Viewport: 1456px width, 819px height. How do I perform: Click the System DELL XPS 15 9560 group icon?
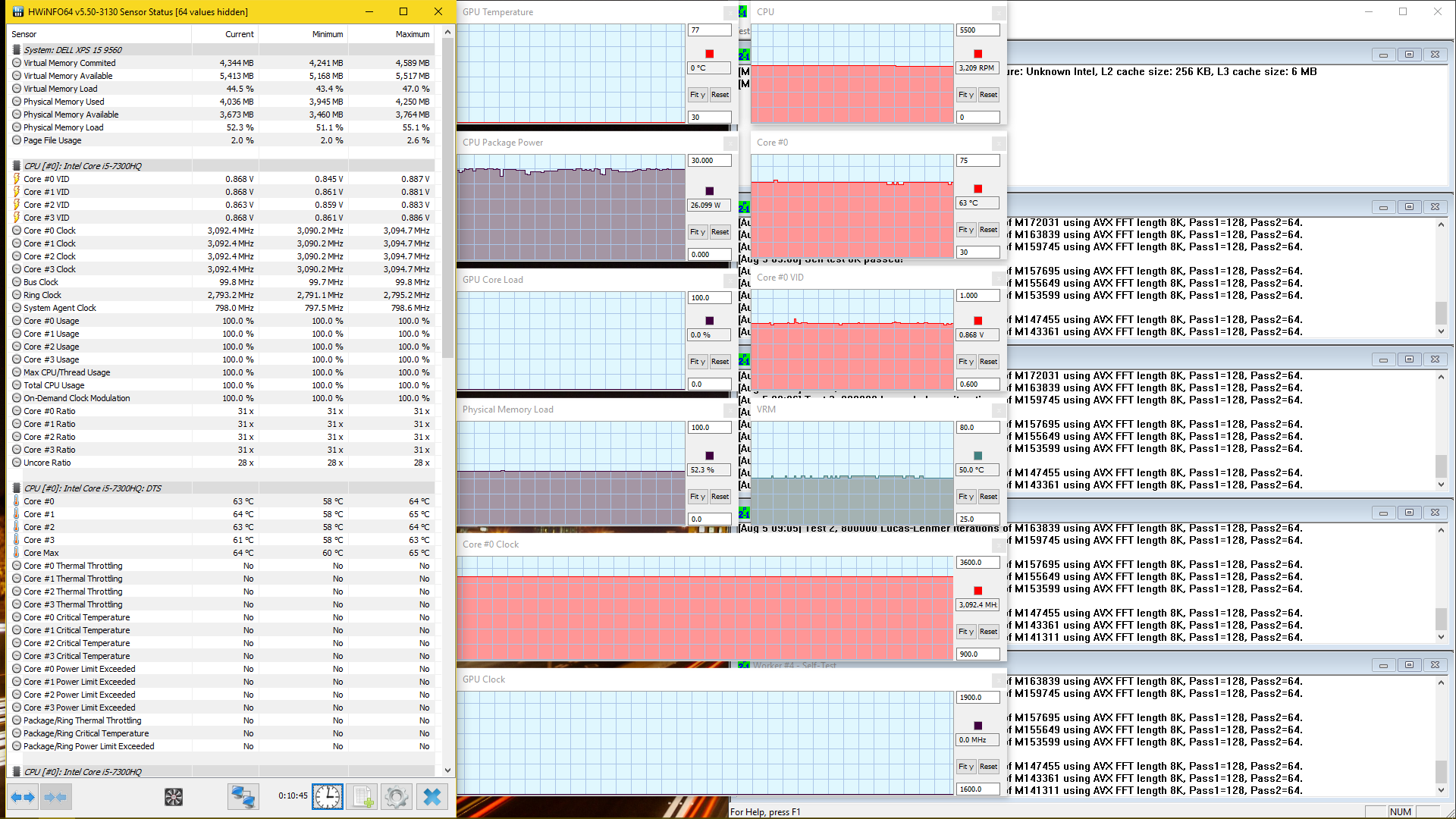coord(17,50)
